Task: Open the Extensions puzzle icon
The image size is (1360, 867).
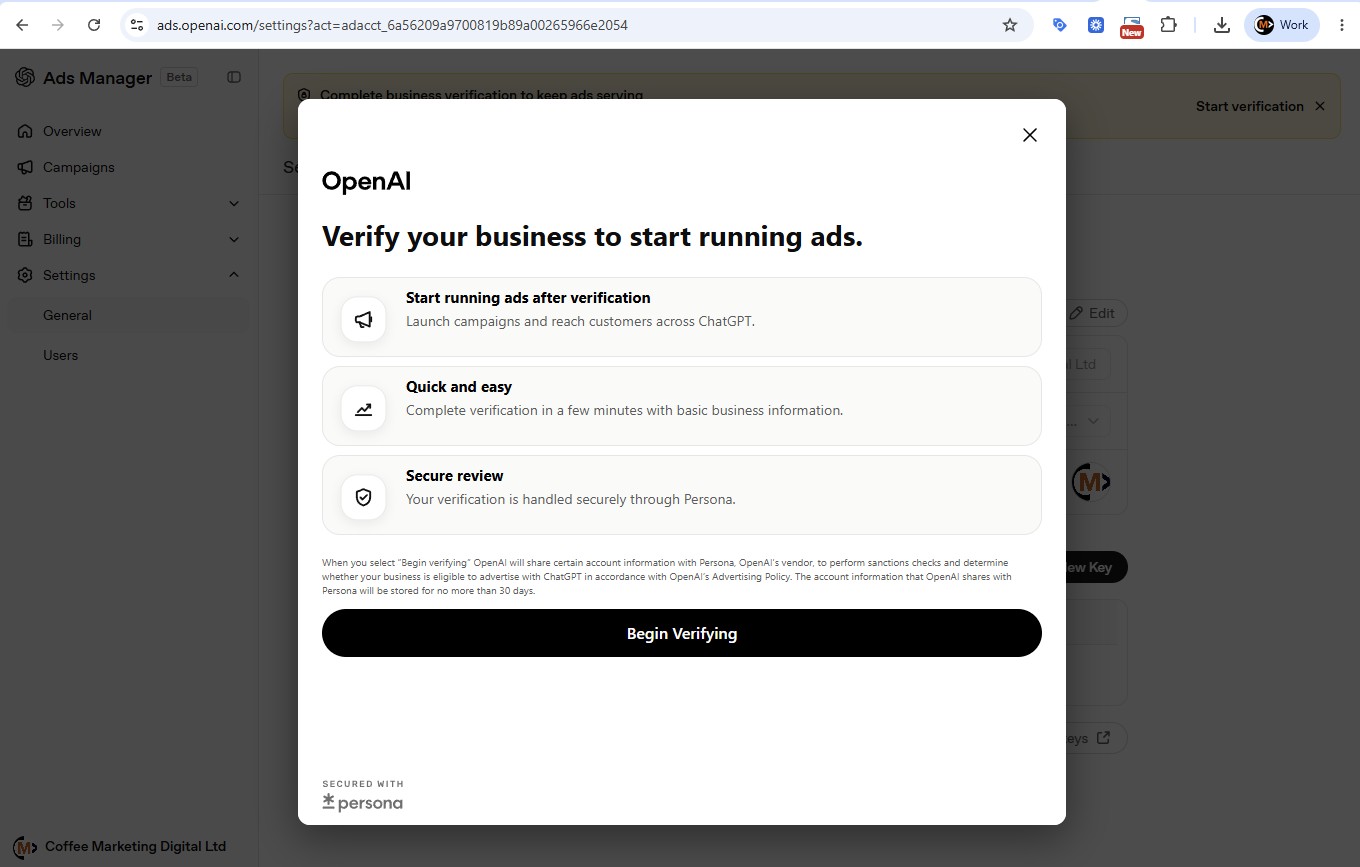Action: tap(1168, 25)
